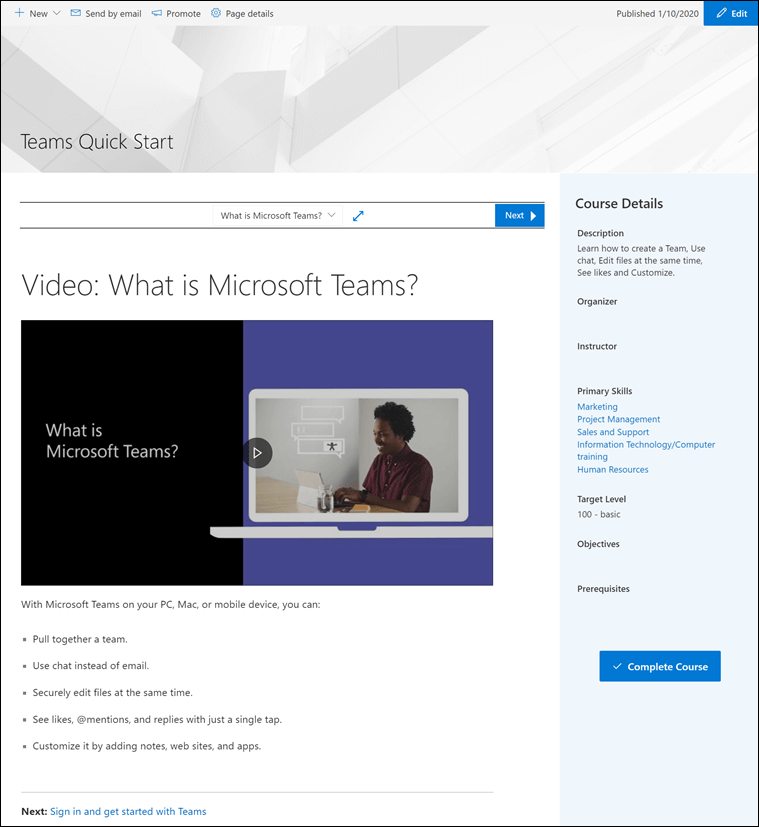759x827 pixels.
Task: Click the 'Customize it by adding notes' bullet
Action: pyautogui.click(x=147, y=746)
